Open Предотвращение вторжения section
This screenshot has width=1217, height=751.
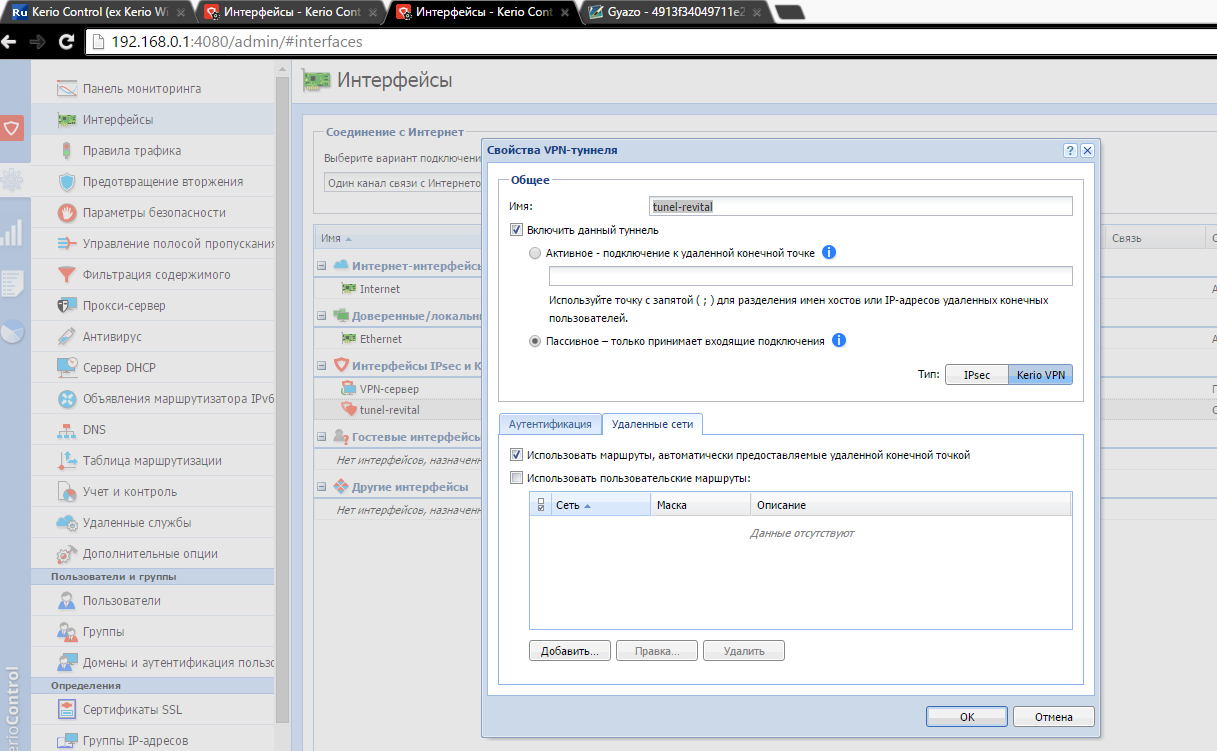point(163,182)
